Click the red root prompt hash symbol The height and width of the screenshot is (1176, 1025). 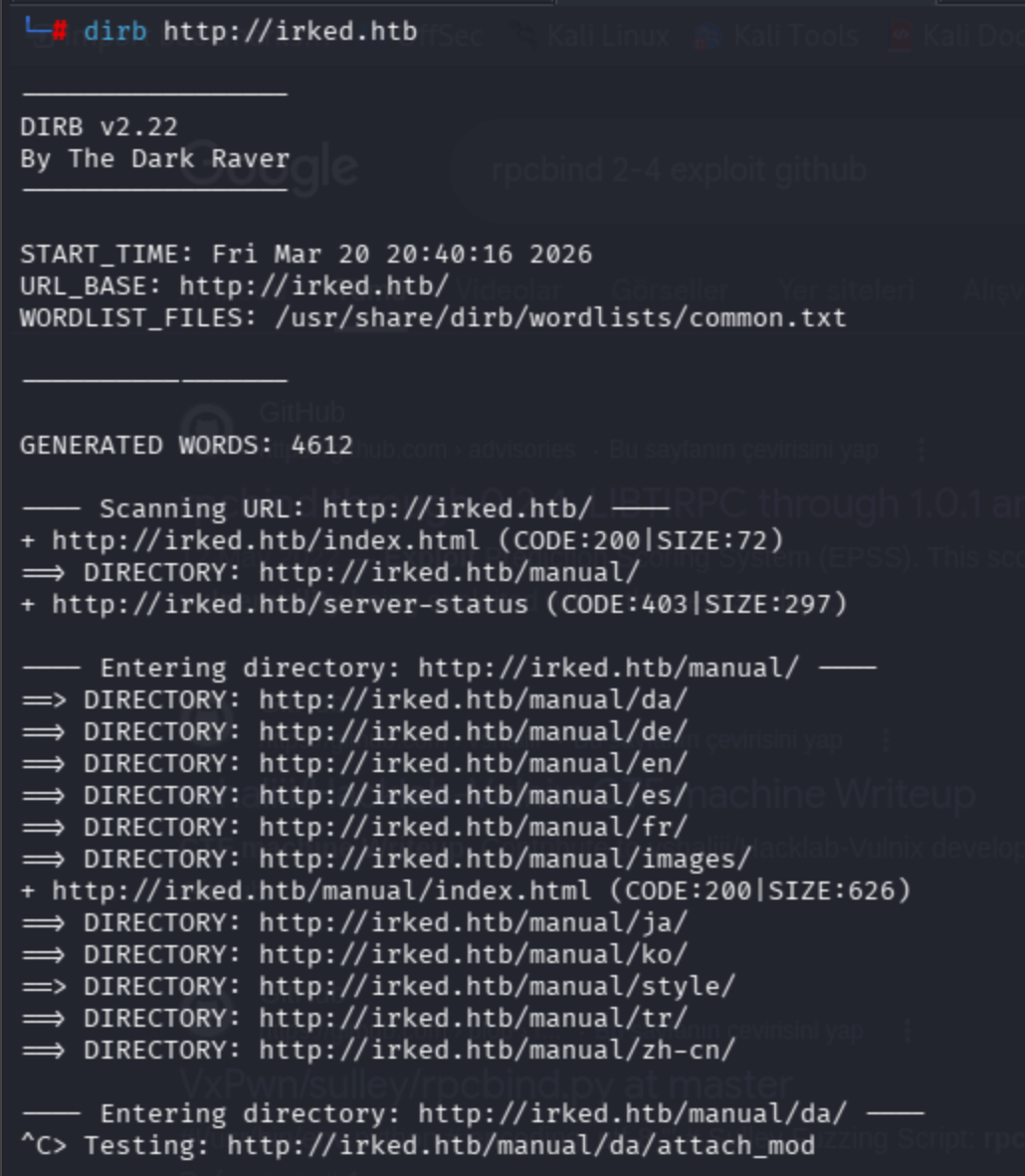(x=59, y=31)
